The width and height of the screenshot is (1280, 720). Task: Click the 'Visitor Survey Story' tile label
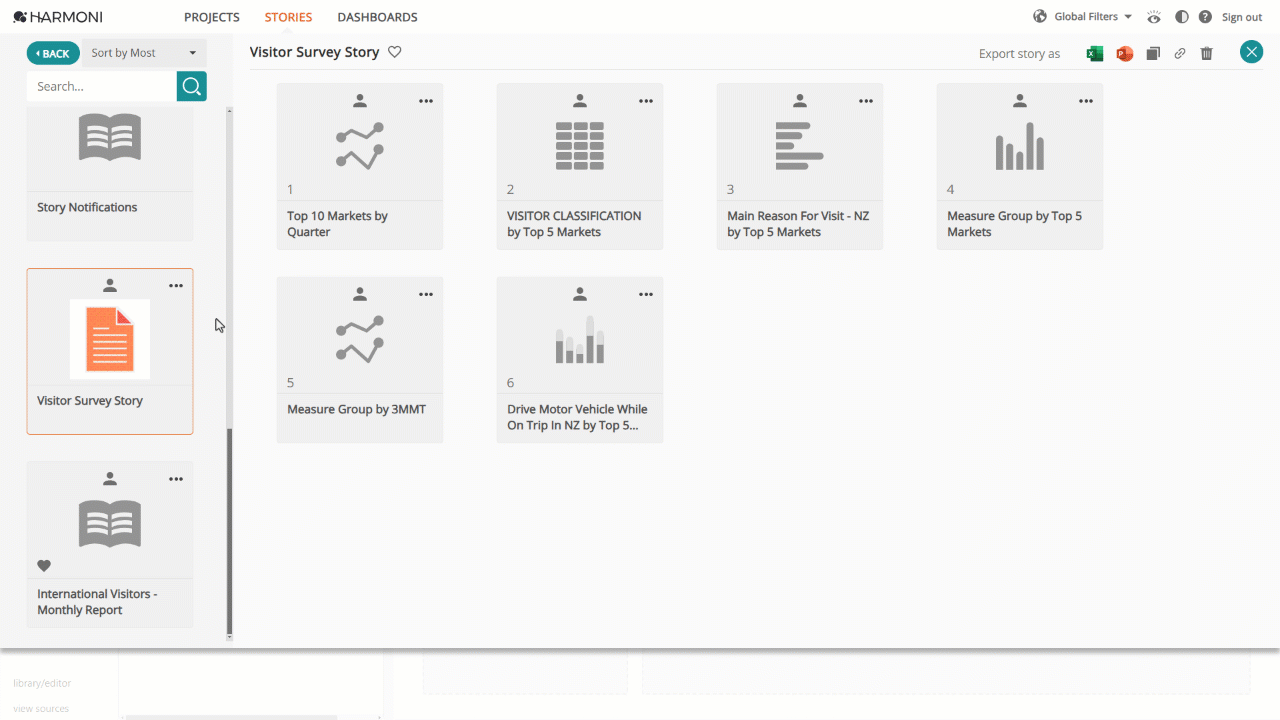(90, 401)
